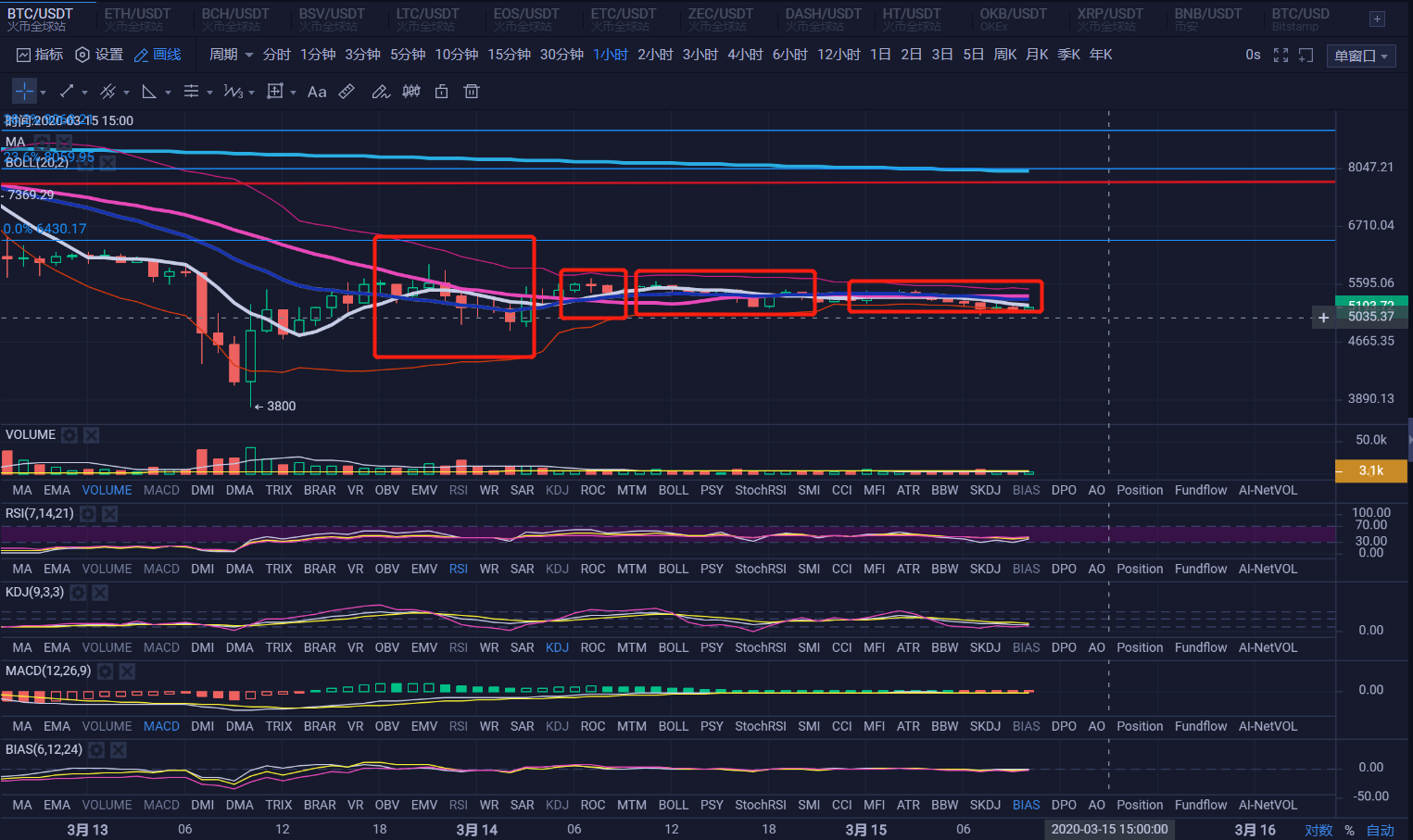Click the 5035.37 price axis label
Image resolution: width=1413 pixels, height=840 pixels.
tap(1371, 317)
